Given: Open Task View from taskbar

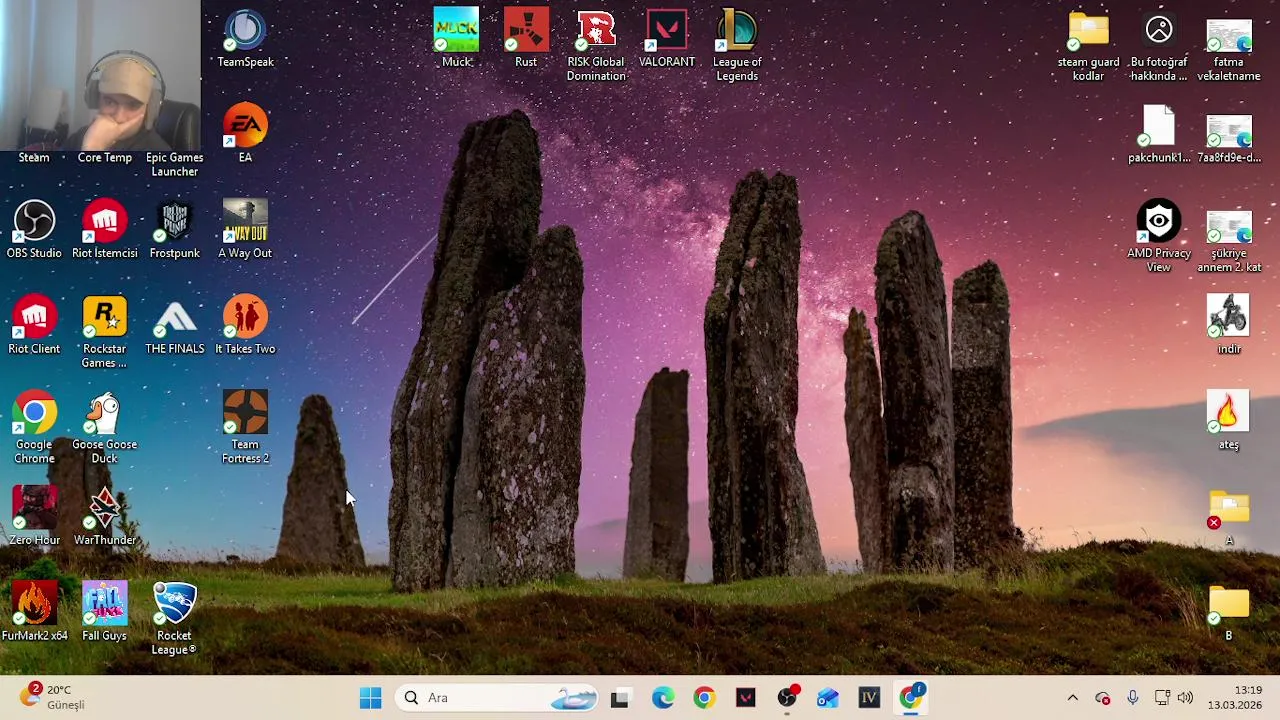Looking at the screenshot, I should point(620,698).
